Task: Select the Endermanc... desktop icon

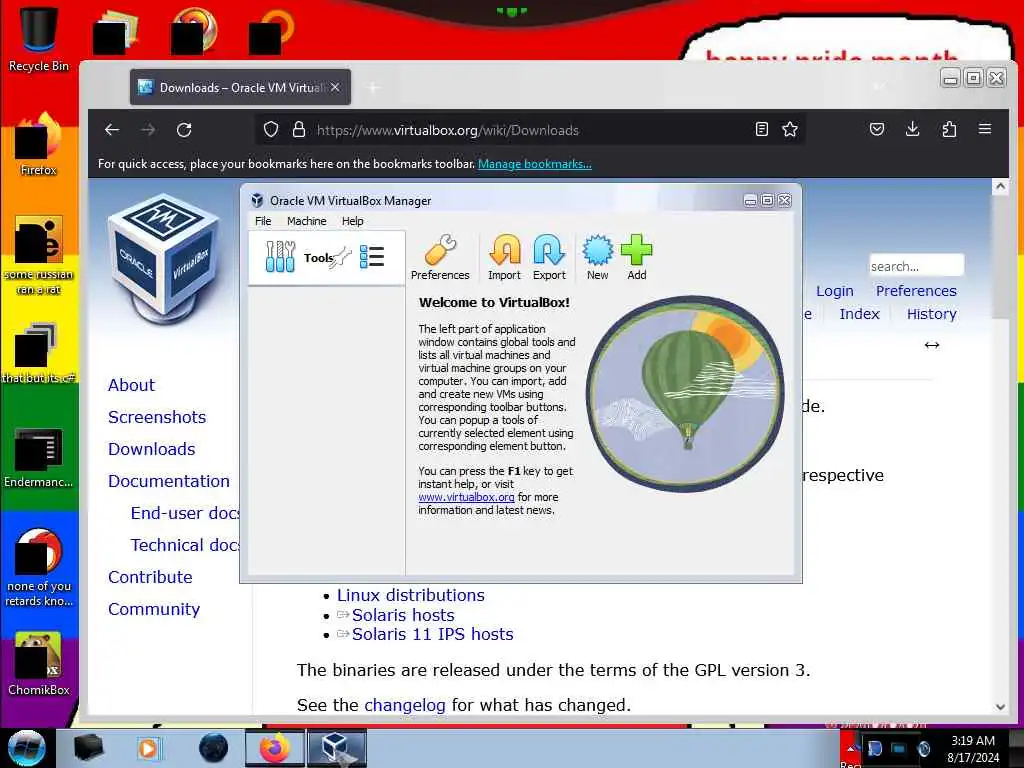Action: click(39, 457)
